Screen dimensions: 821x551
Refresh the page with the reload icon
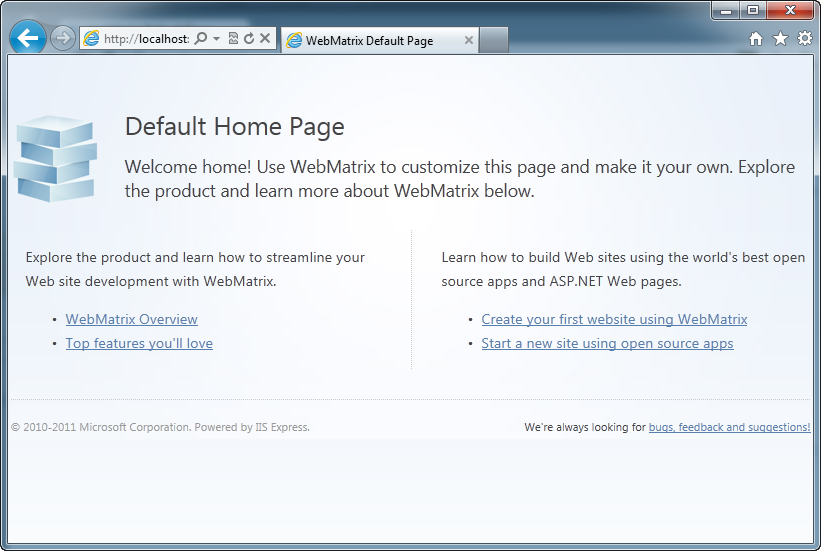(x=249, y=38)
